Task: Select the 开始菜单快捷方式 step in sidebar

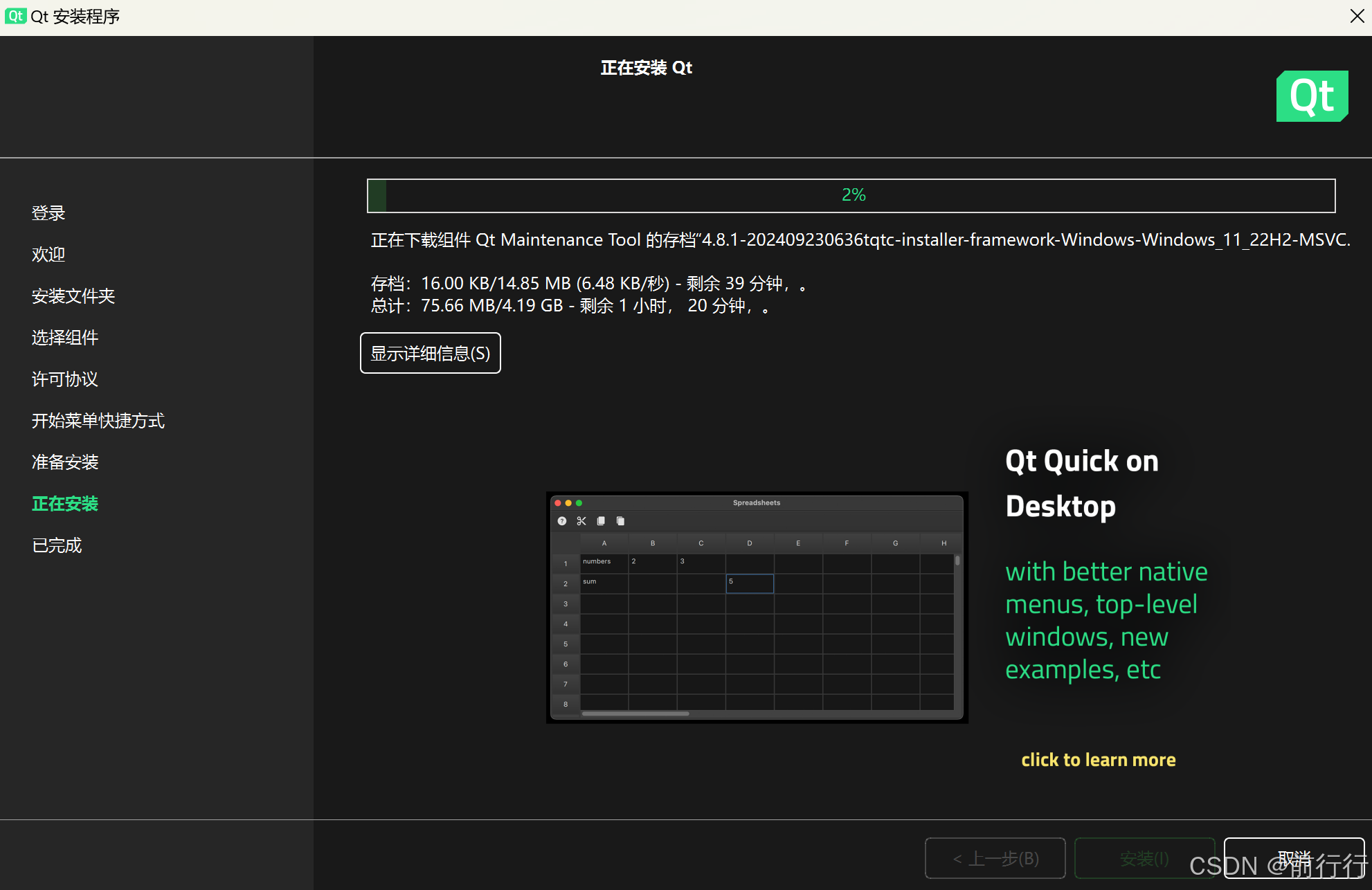Action: (98, 421)
